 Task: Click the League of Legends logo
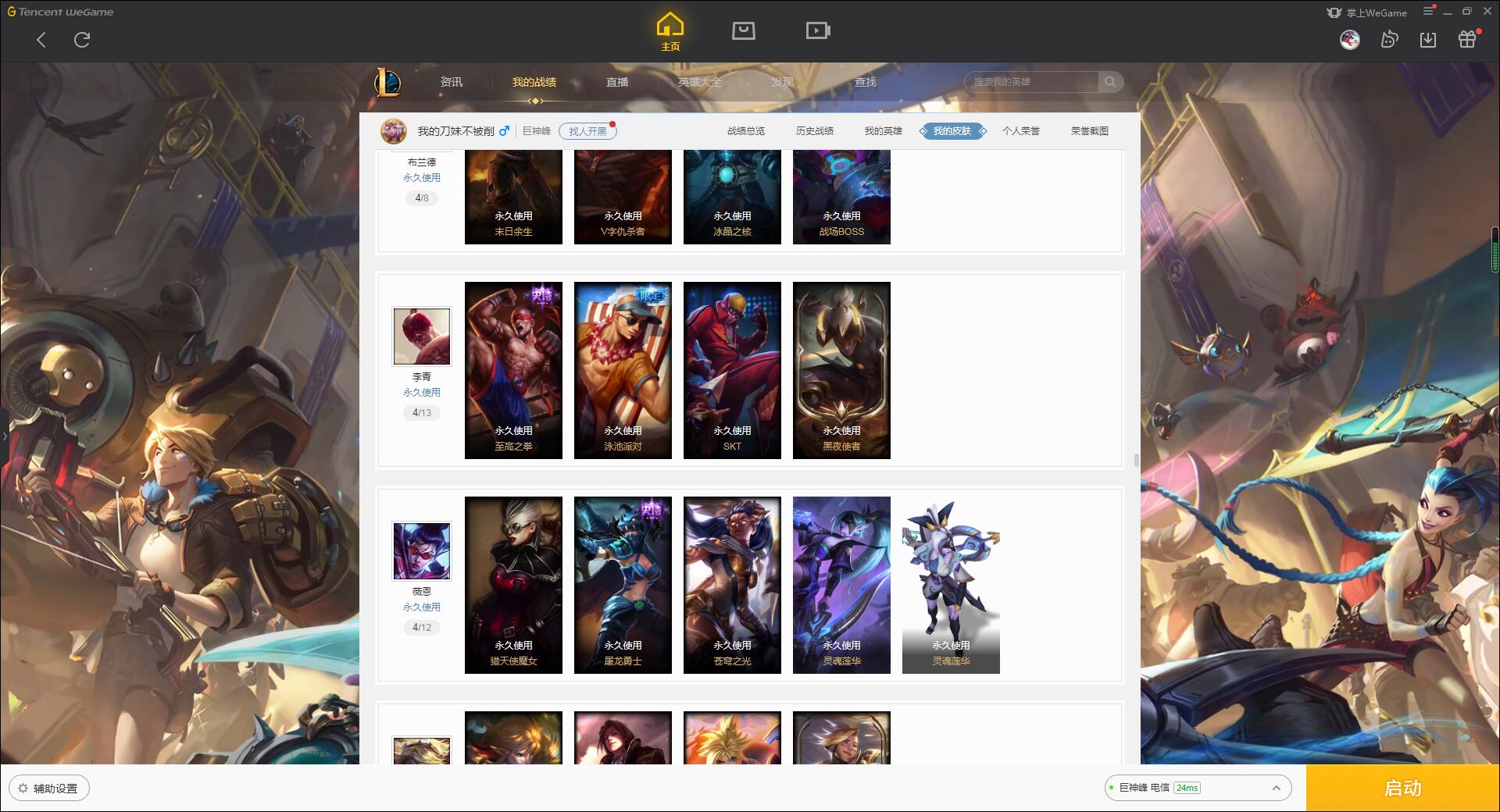click(x=387, y=82)
